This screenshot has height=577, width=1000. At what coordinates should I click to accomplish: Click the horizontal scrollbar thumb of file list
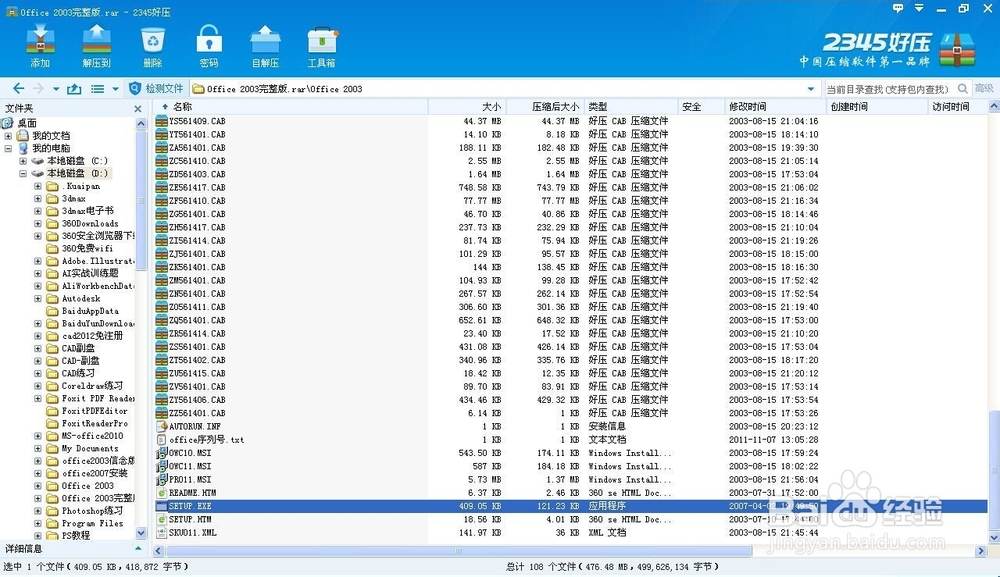coord(459,550)
